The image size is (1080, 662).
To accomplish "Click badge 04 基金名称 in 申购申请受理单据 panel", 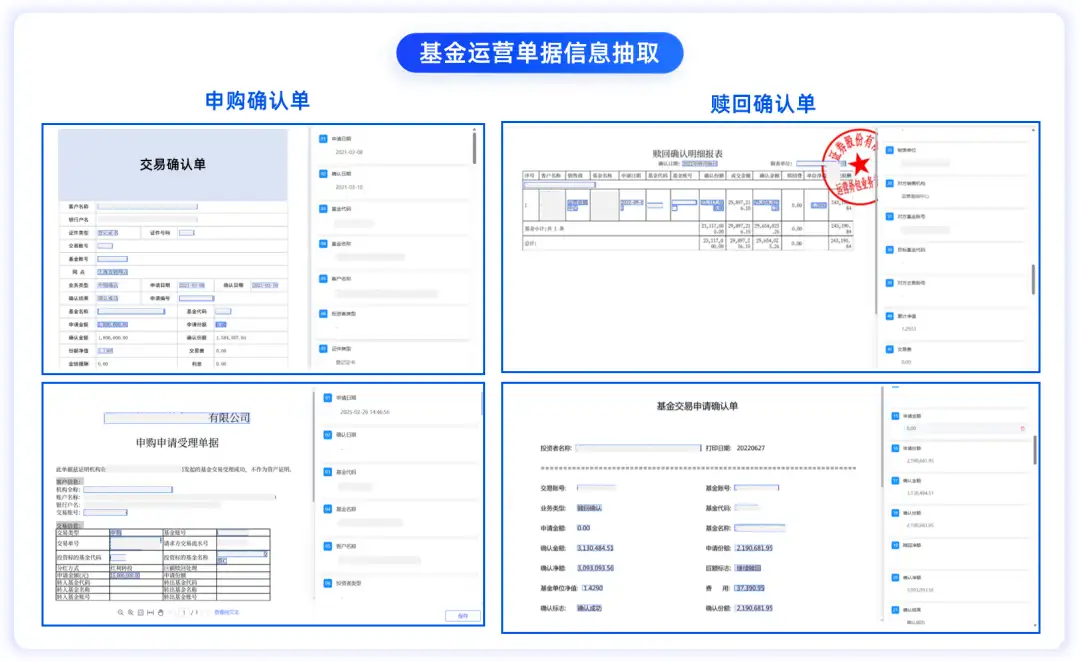I will [x=328, y=510].
